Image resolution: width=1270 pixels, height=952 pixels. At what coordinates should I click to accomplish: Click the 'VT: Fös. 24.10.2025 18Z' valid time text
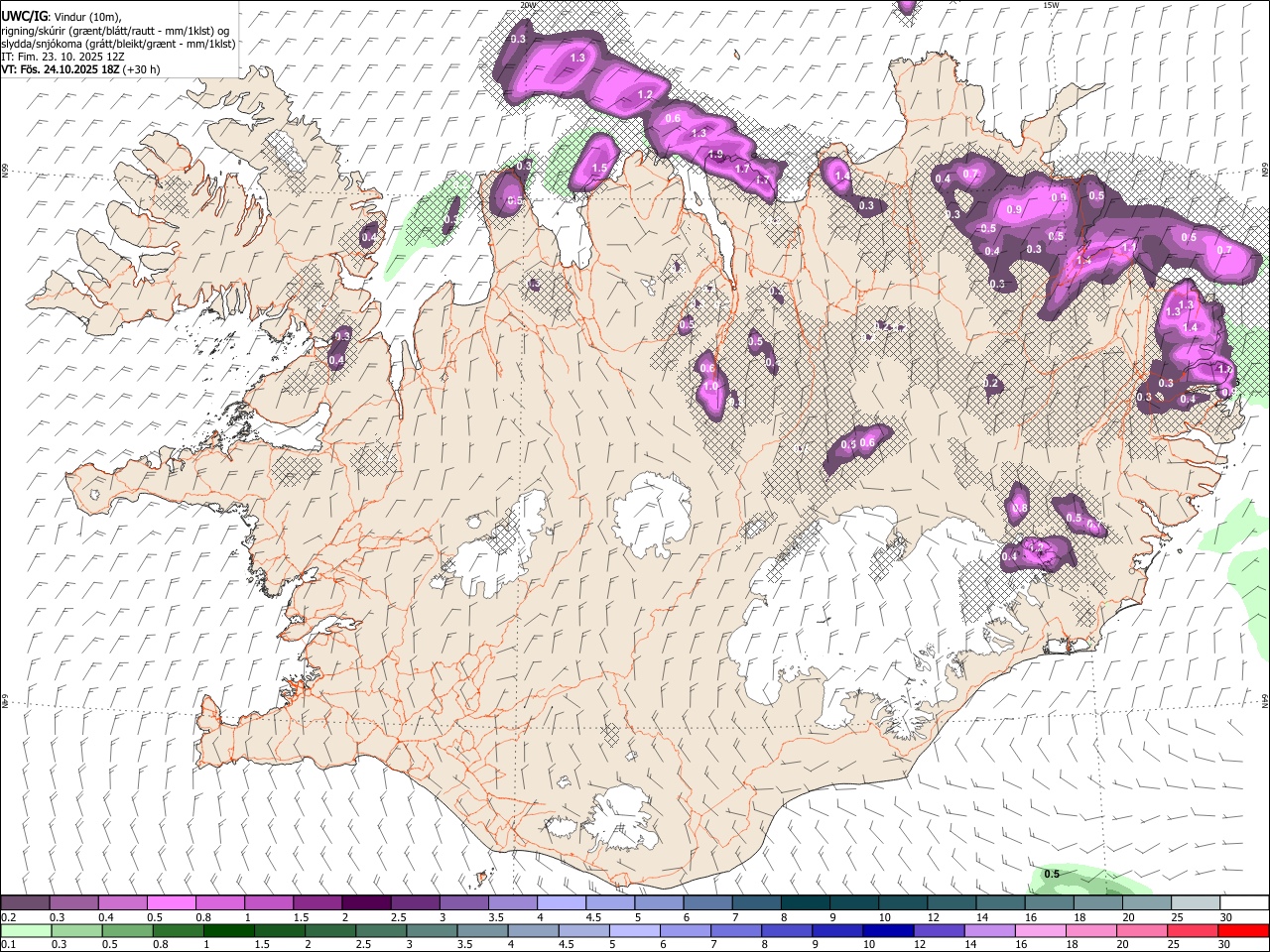pos(61,69)
